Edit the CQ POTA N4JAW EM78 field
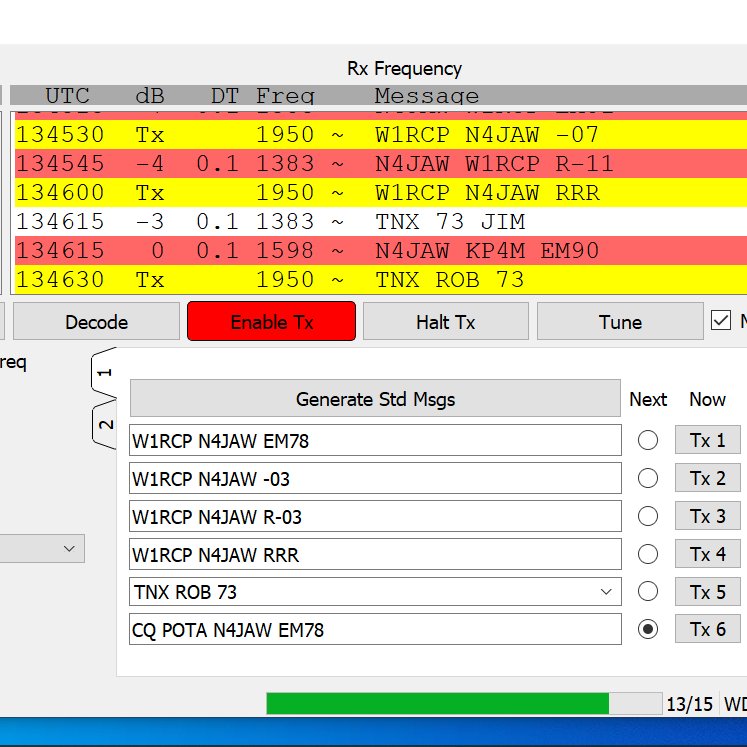The image size is (747, 747). click(x=375, y=629)
